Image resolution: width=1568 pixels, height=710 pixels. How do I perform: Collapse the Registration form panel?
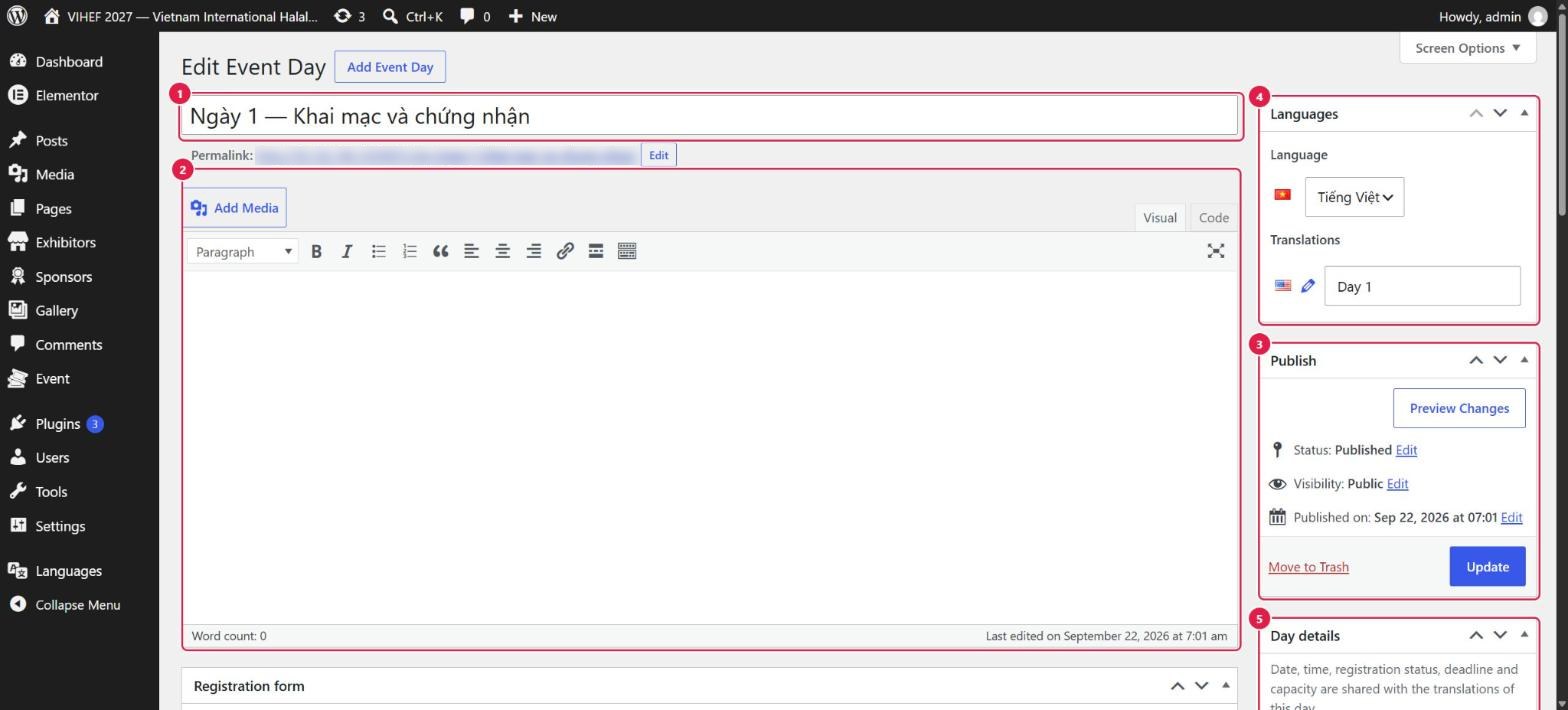click(1226, 686)
